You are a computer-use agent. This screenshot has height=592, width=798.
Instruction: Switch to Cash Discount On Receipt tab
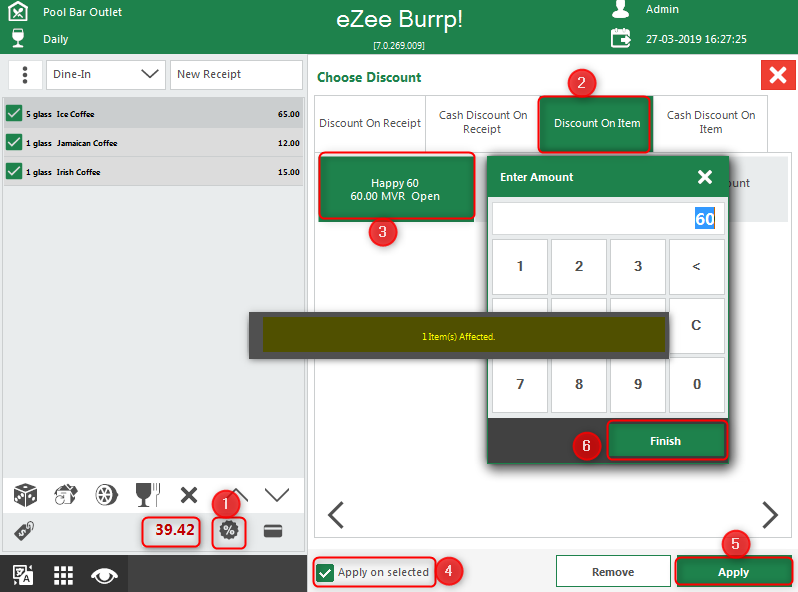coord(482,123)
